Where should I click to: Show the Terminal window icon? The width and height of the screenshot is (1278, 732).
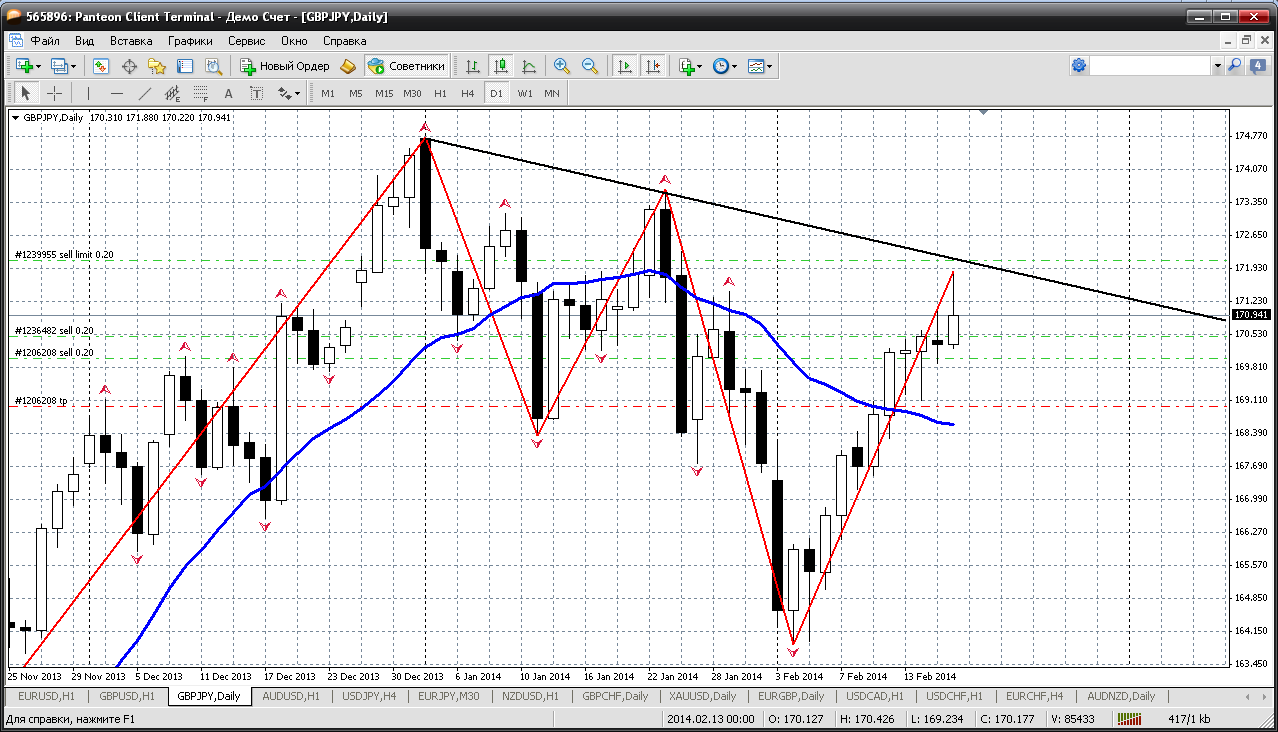click(x=185, y=66)
